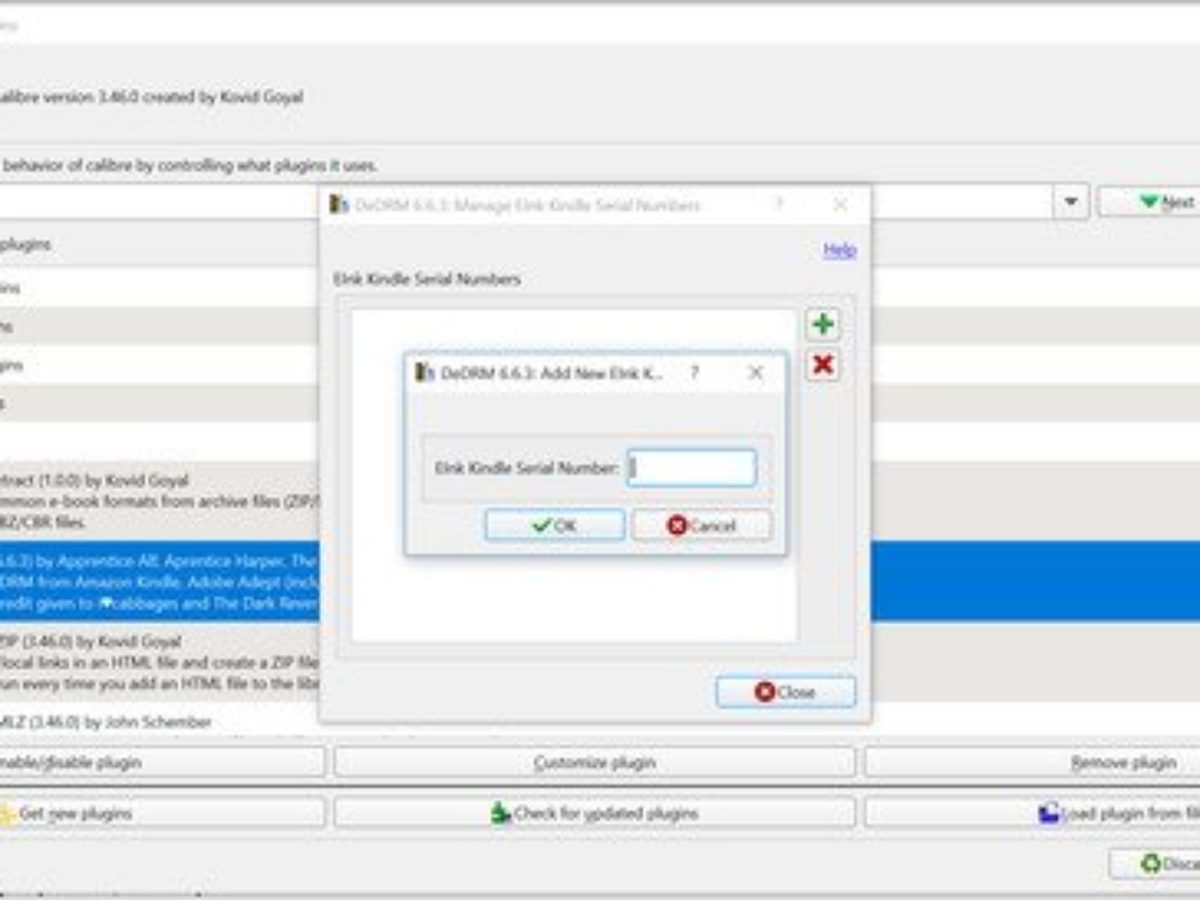Viewport: 1200px width, 900px height.
Task: Click the question mark in Add New dialog
Action: pos(695,373)
